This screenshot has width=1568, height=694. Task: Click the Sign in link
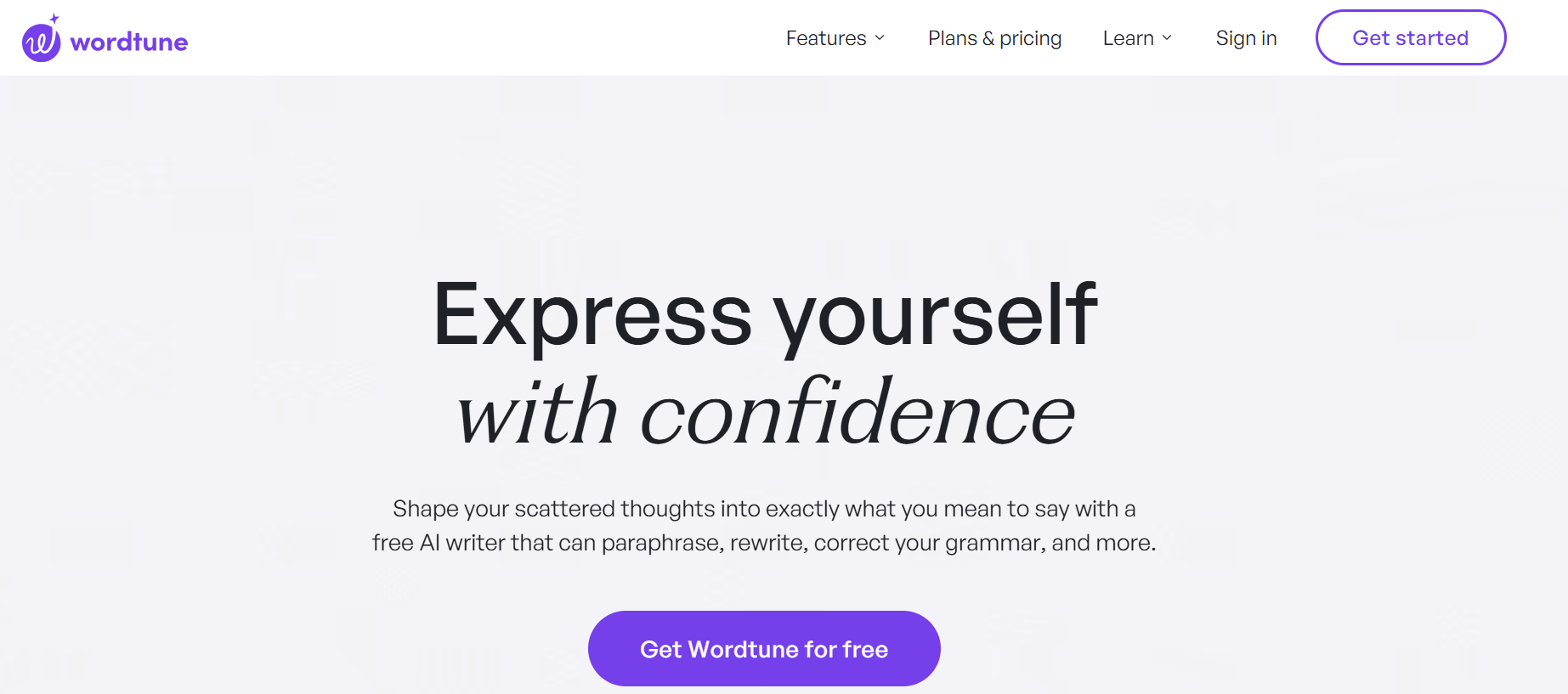click(x=1246, y=38)
